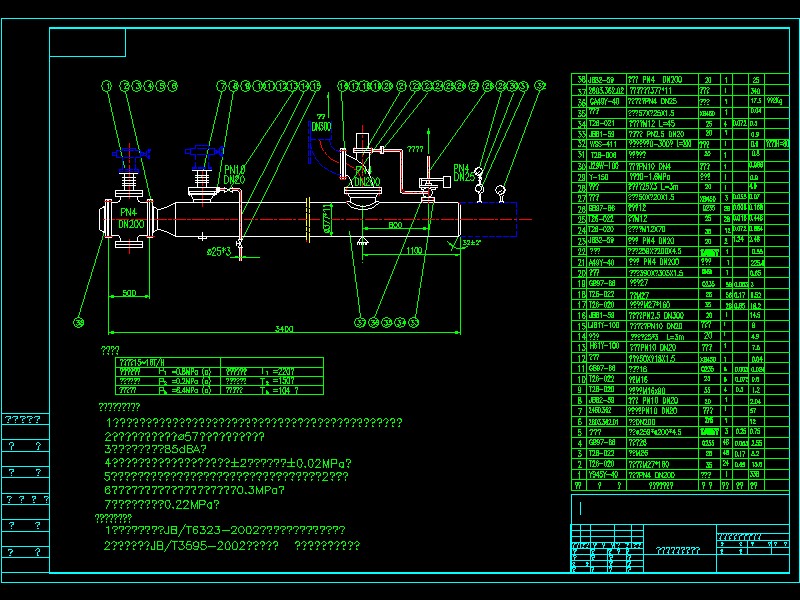
Task: Click the vertical ø377*11 dimension text
Action: [328, 219]
